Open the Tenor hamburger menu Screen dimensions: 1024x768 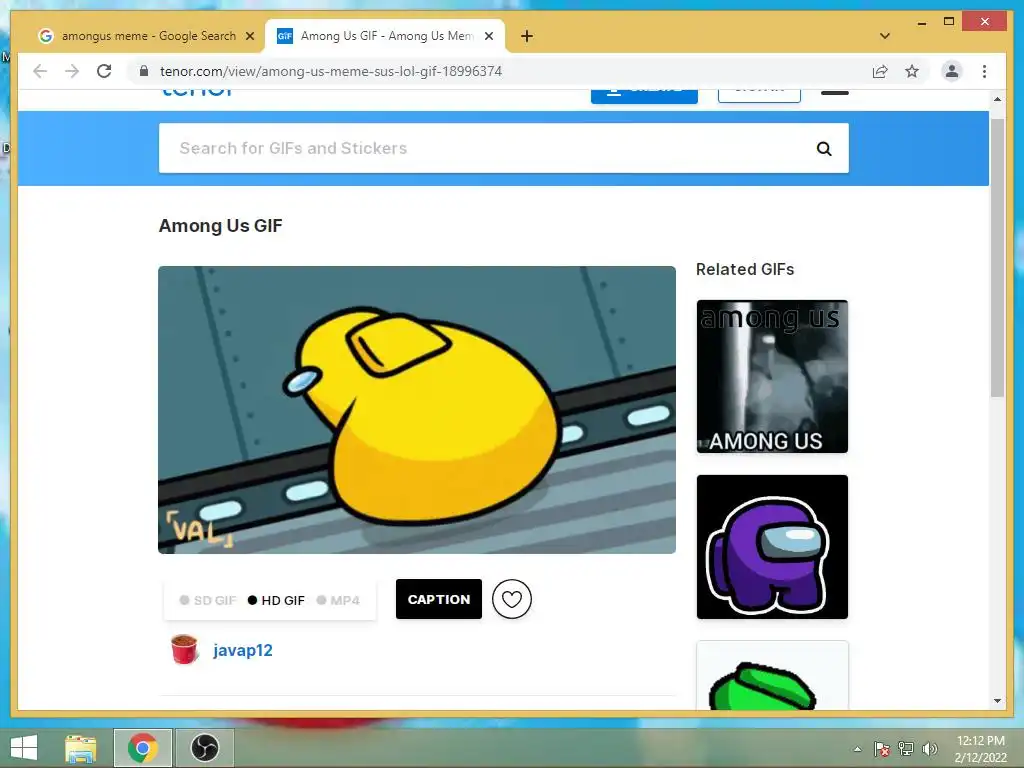point(835,93)
